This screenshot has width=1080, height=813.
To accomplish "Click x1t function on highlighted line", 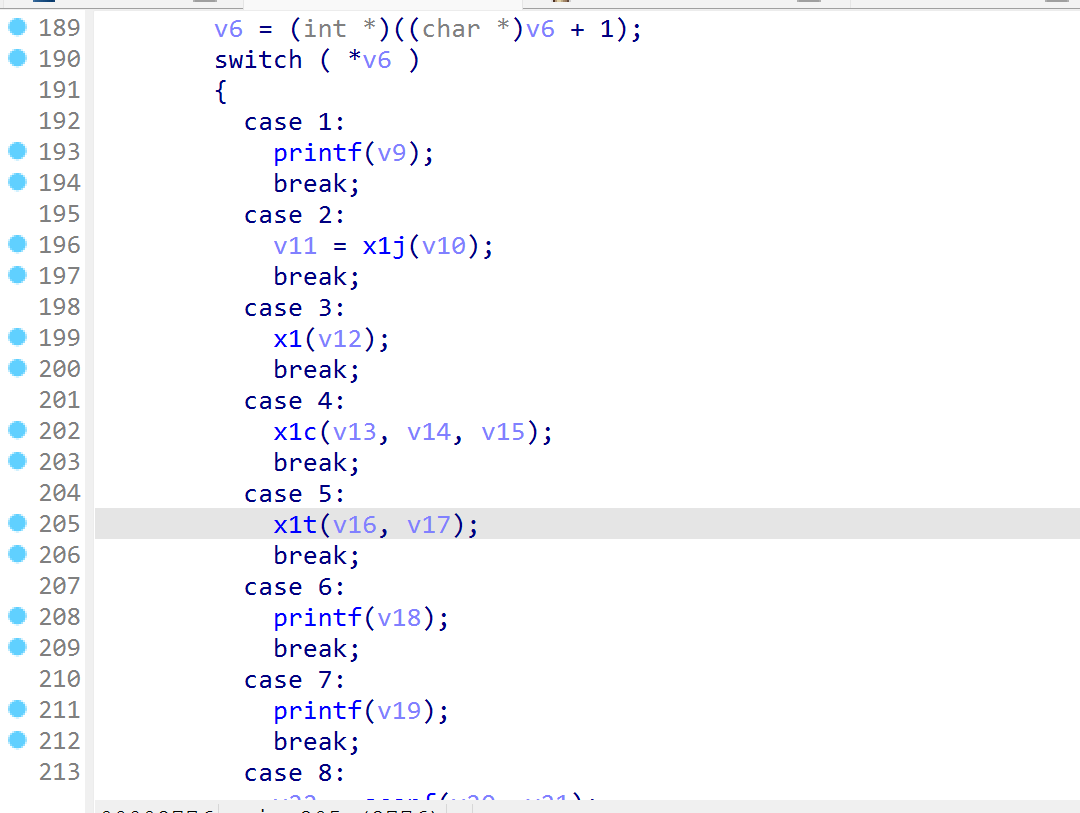I will coord(295,525).
